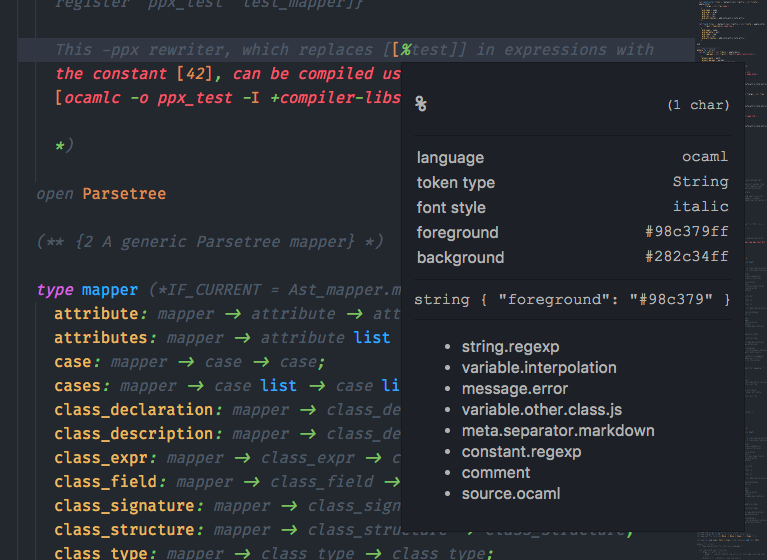Screen dimensions: 767x560
Task: Click the 'class_type:' field
Action: pyautogui.click(x=105, y=553)
